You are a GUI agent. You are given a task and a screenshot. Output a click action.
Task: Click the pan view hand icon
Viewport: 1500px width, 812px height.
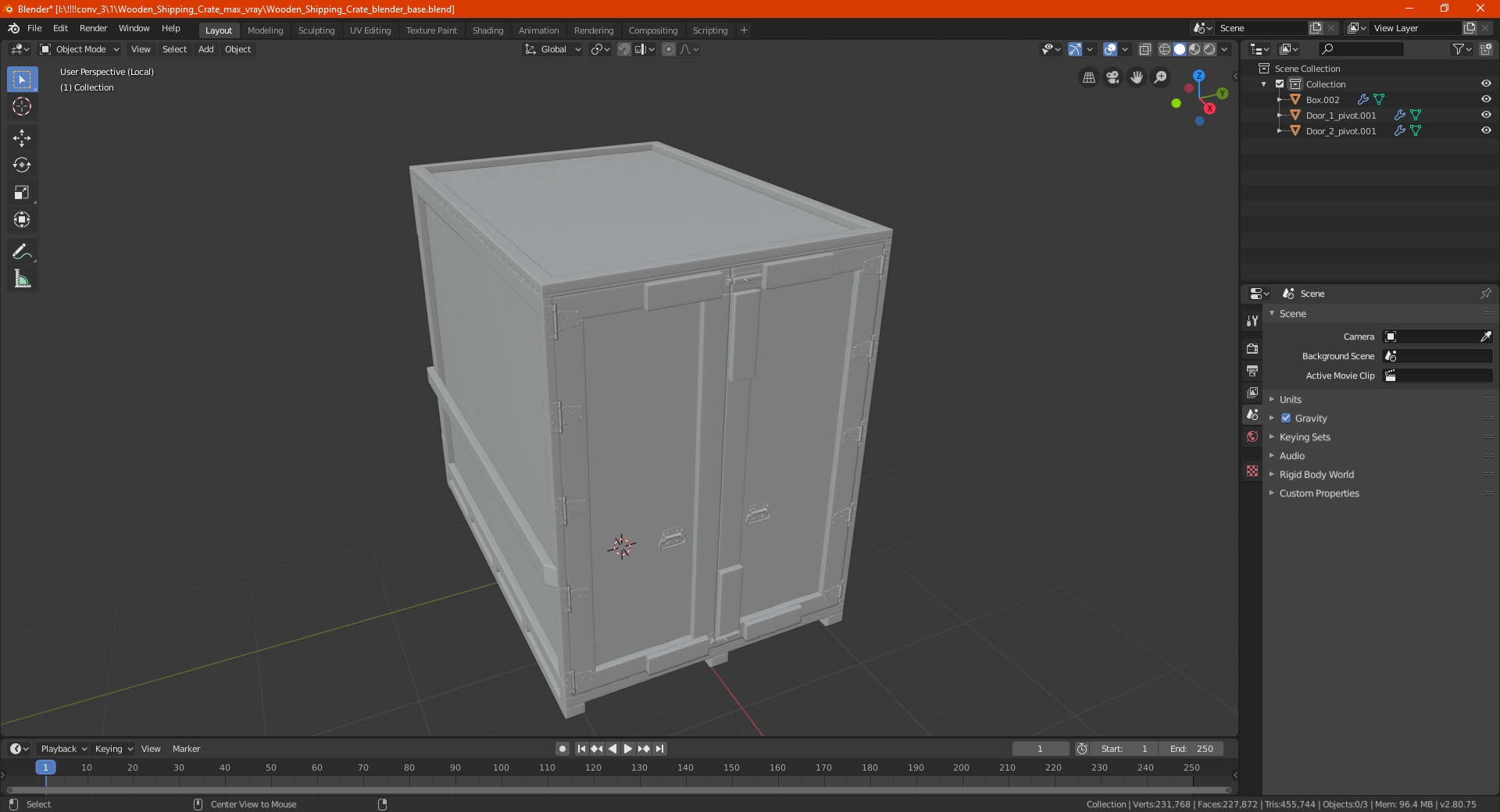1137,77
